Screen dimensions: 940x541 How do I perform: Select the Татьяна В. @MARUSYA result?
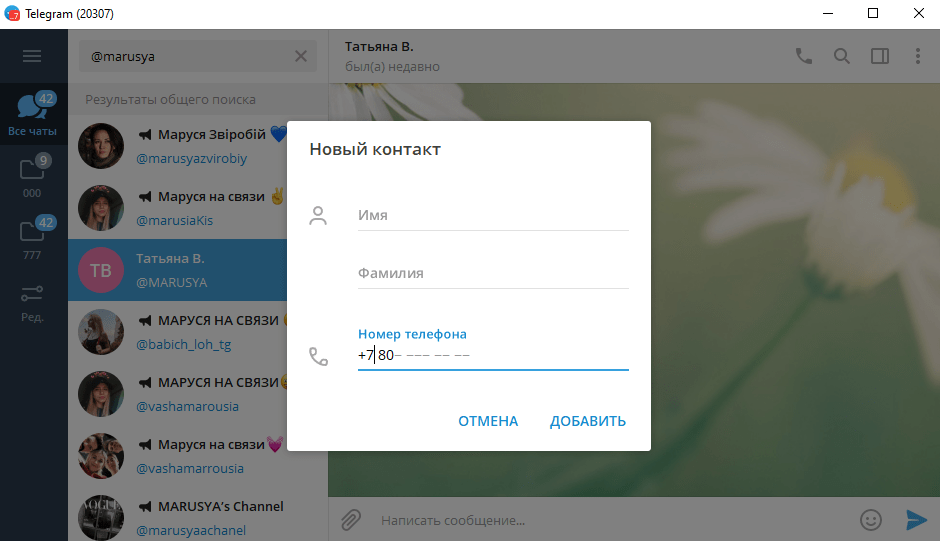(x=178, y=270)
